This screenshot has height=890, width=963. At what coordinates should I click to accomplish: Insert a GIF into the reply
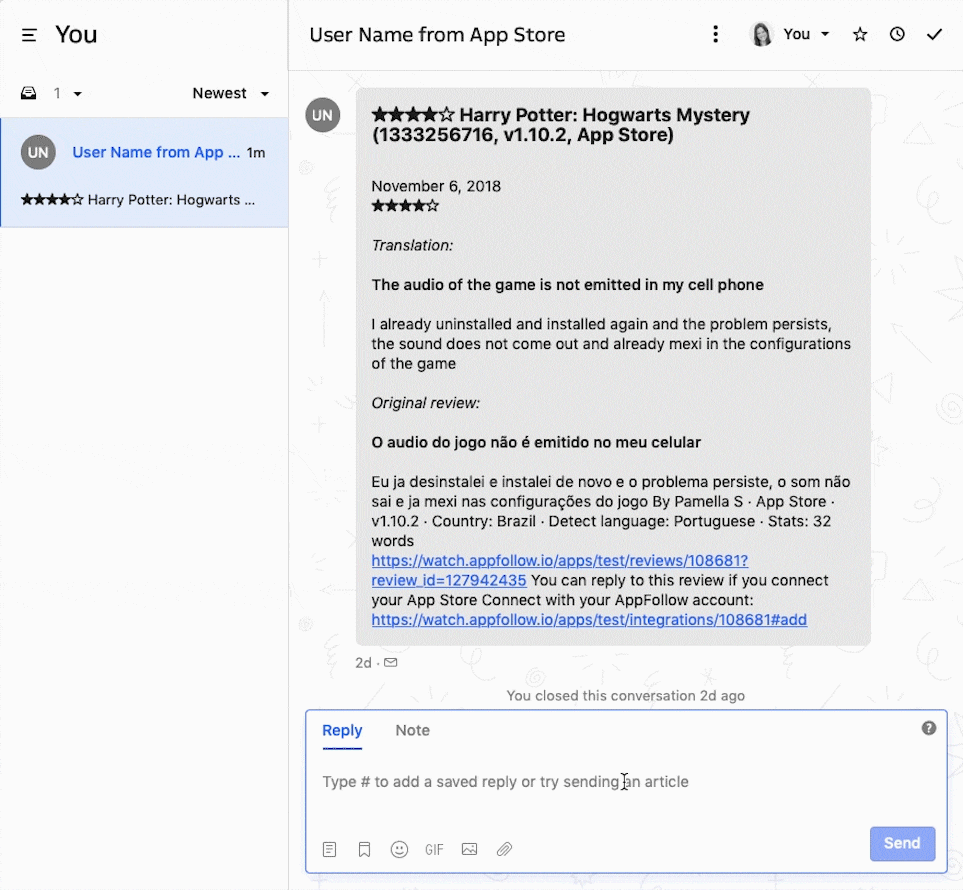click(x=434, y=849)
